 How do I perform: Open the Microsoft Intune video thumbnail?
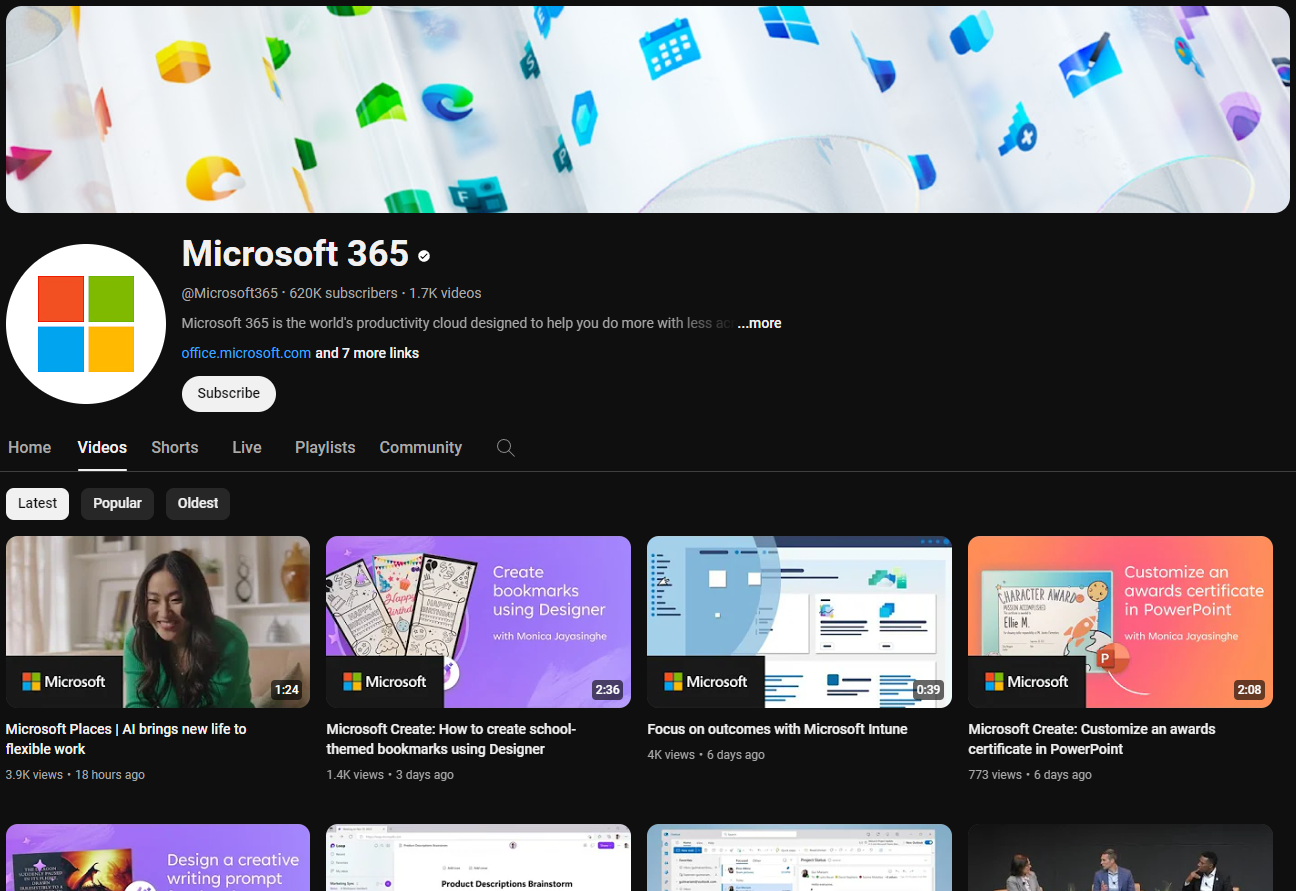799,621
